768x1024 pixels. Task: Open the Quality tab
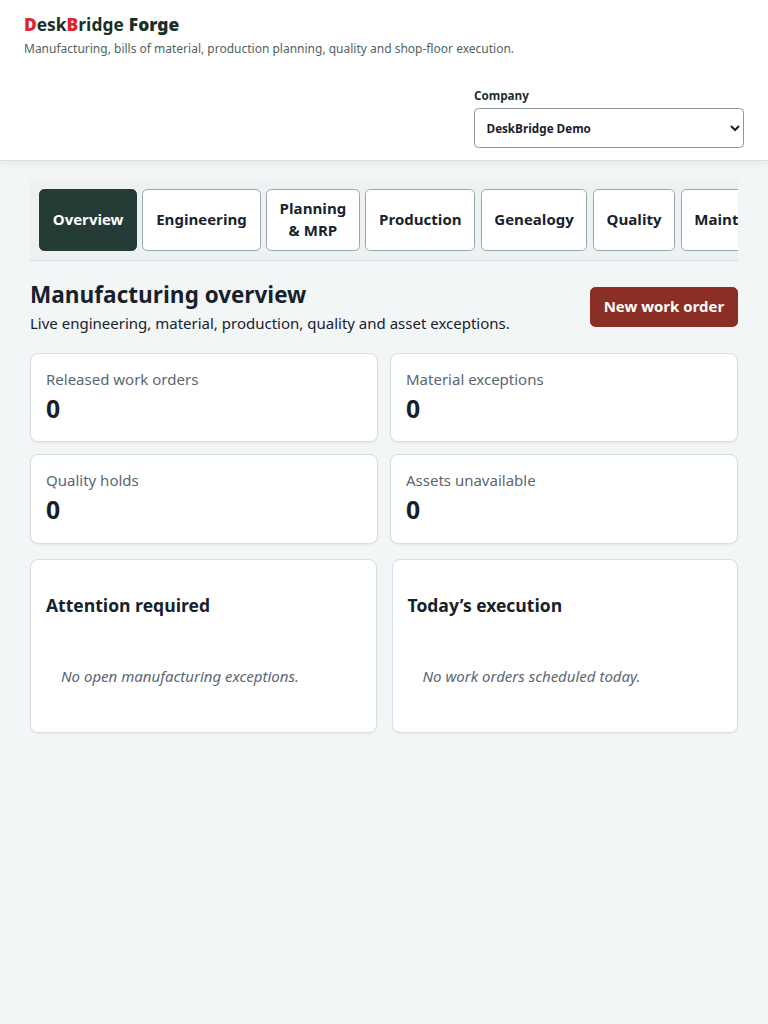pos(633,220)
